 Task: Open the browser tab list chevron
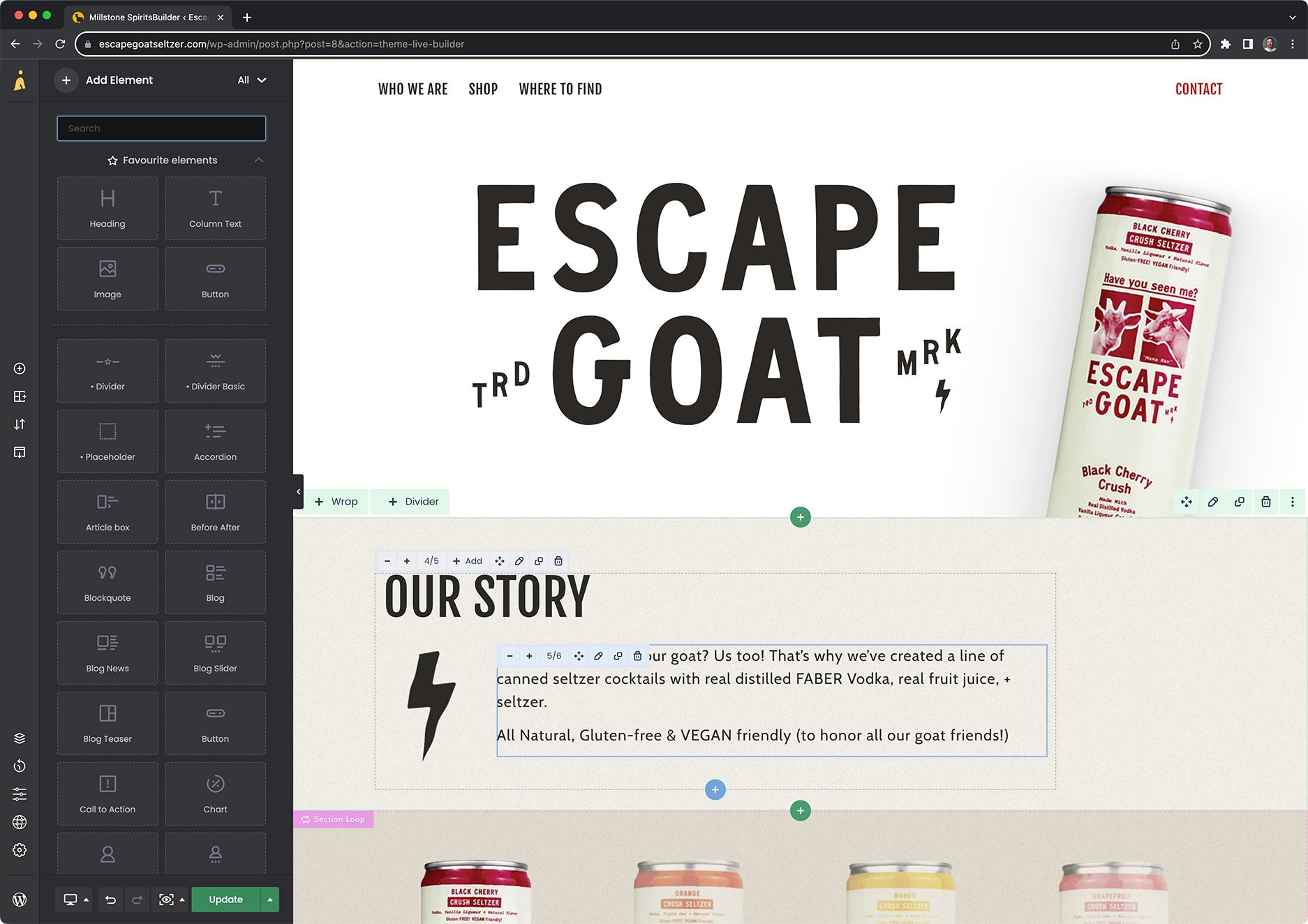pos(1292,17)
